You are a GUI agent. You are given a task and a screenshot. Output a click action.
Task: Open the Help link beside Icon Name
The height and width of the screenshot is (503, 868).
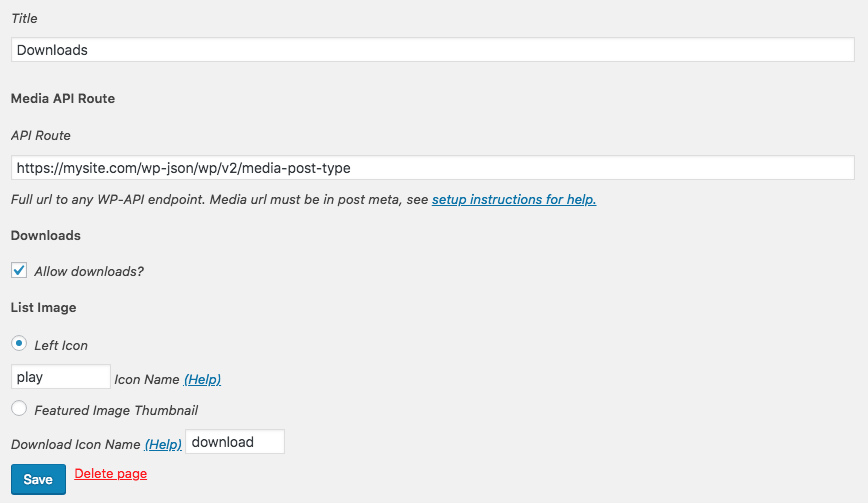203,379
